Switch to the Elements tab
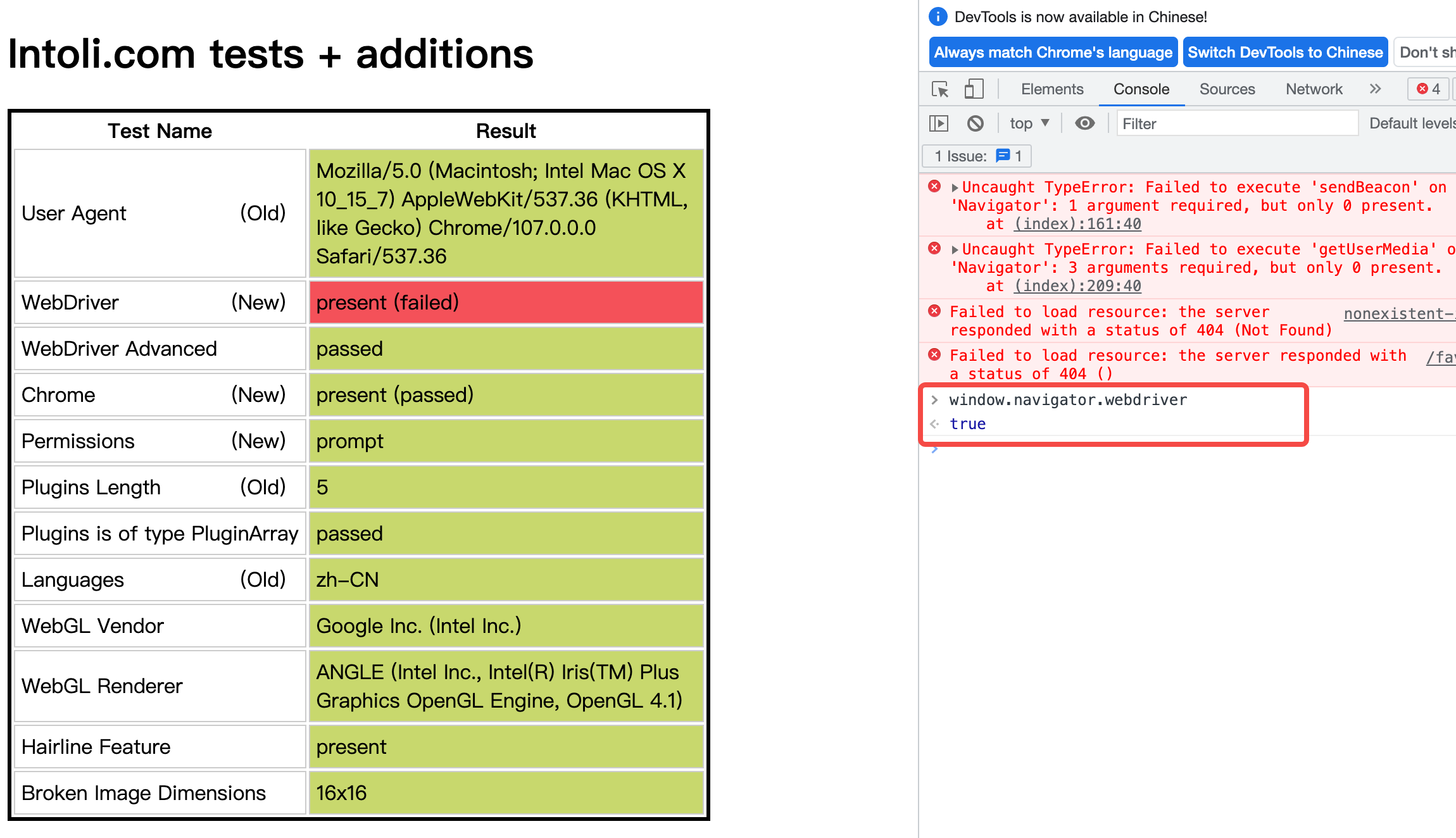 tap(1052, 89)
